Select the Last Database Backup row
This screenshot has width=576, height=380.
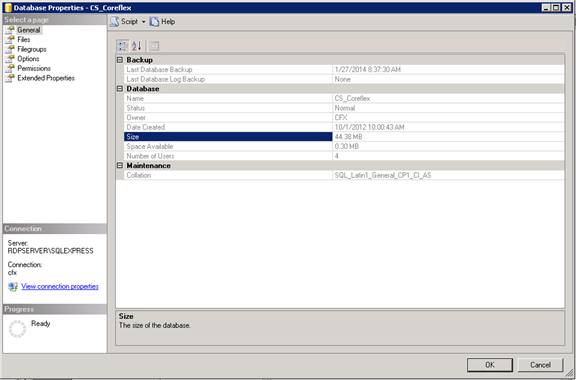click(x=344, y=69)
